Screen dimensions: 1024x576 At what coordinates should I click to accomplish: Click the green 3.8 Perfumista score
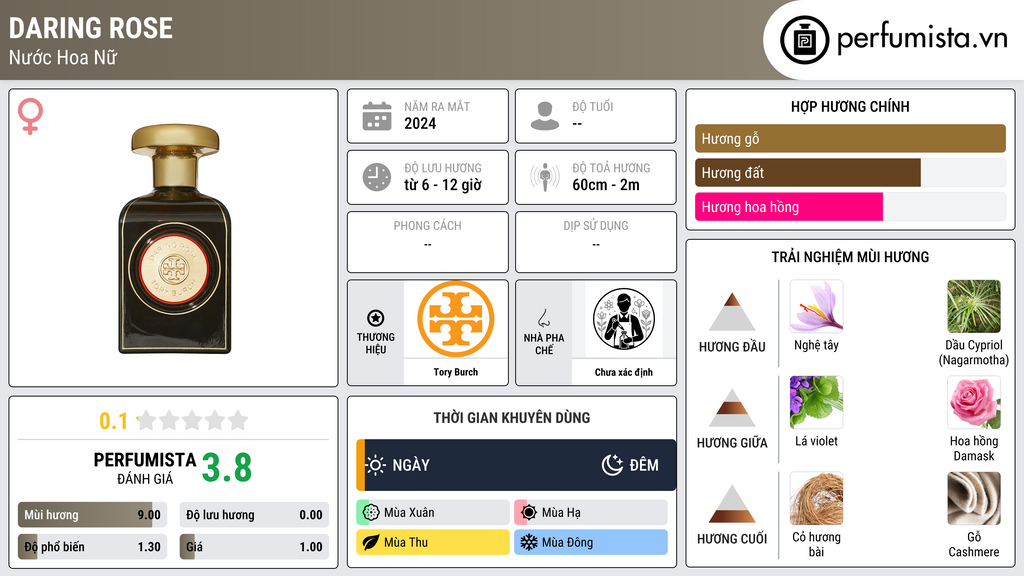coord(227,468)
